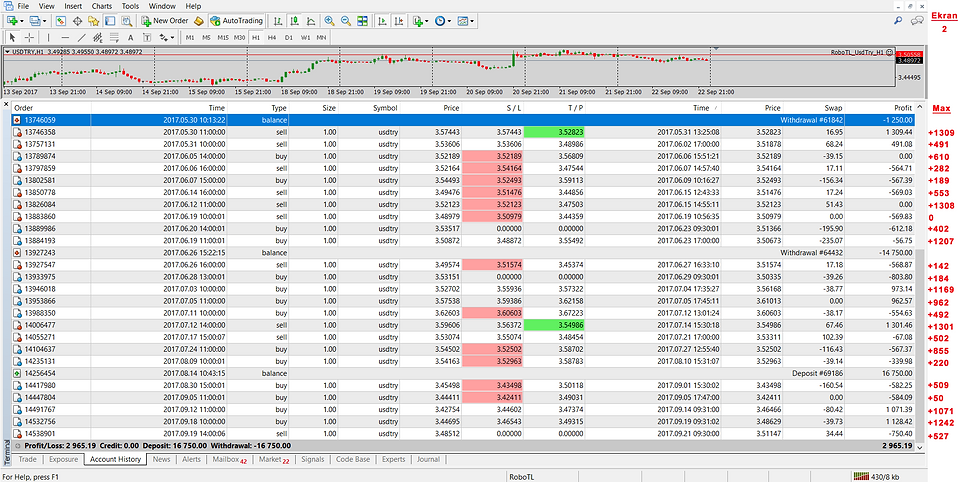Launch MetaEditor with the yellow book icon
The height and width of the screenshot is (482, 960).
coord(199,21)
